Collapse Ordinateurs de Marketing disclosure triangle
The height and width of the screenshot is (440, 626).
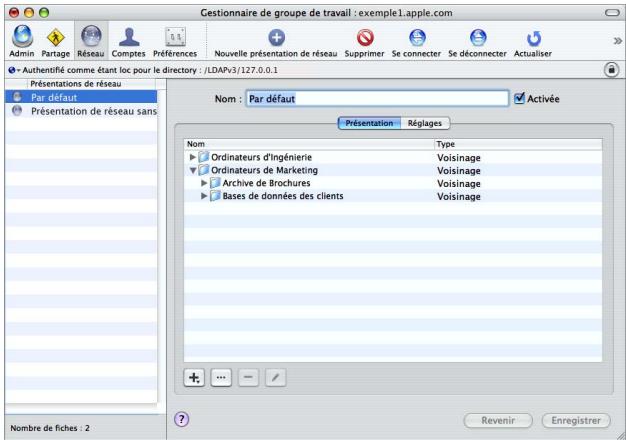tap(192, 170)
